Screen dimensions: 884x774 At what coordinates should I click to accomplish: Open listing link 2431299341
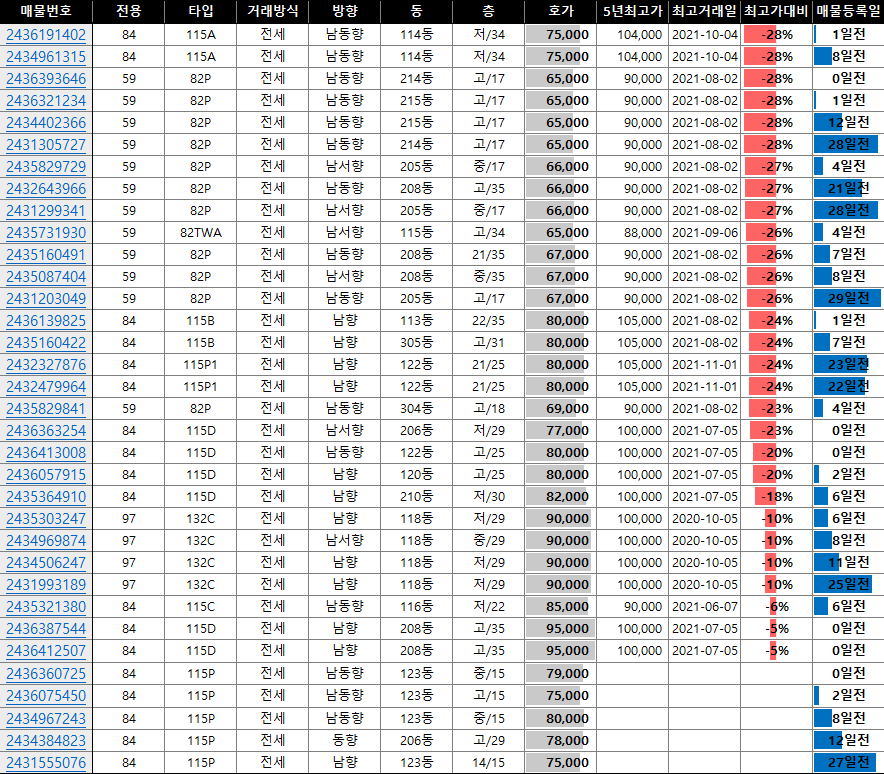point(46,211)
